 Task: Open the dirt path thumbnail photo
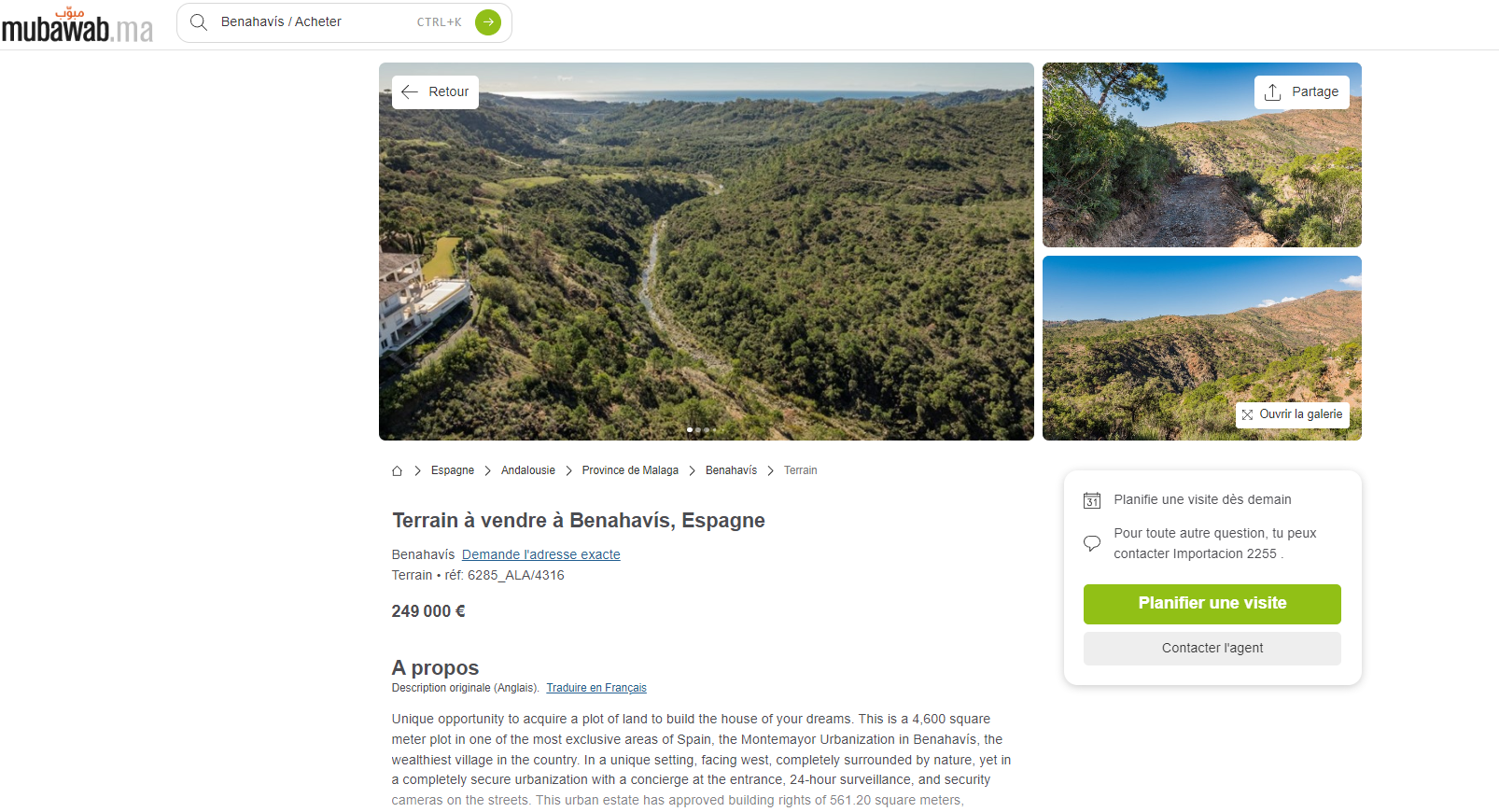click(1202, 155)
